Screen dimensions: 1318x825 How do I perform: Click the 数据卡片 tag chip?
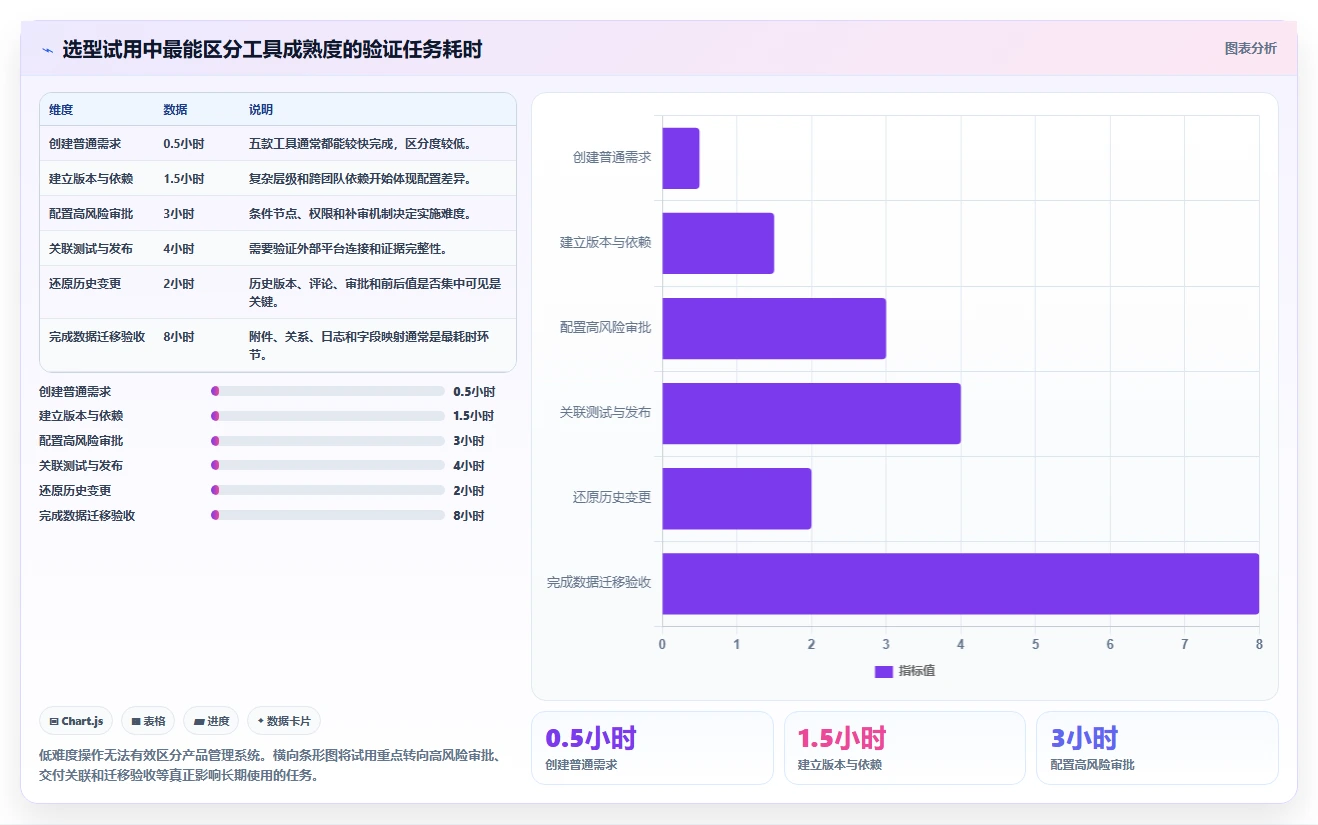[284, 721]
